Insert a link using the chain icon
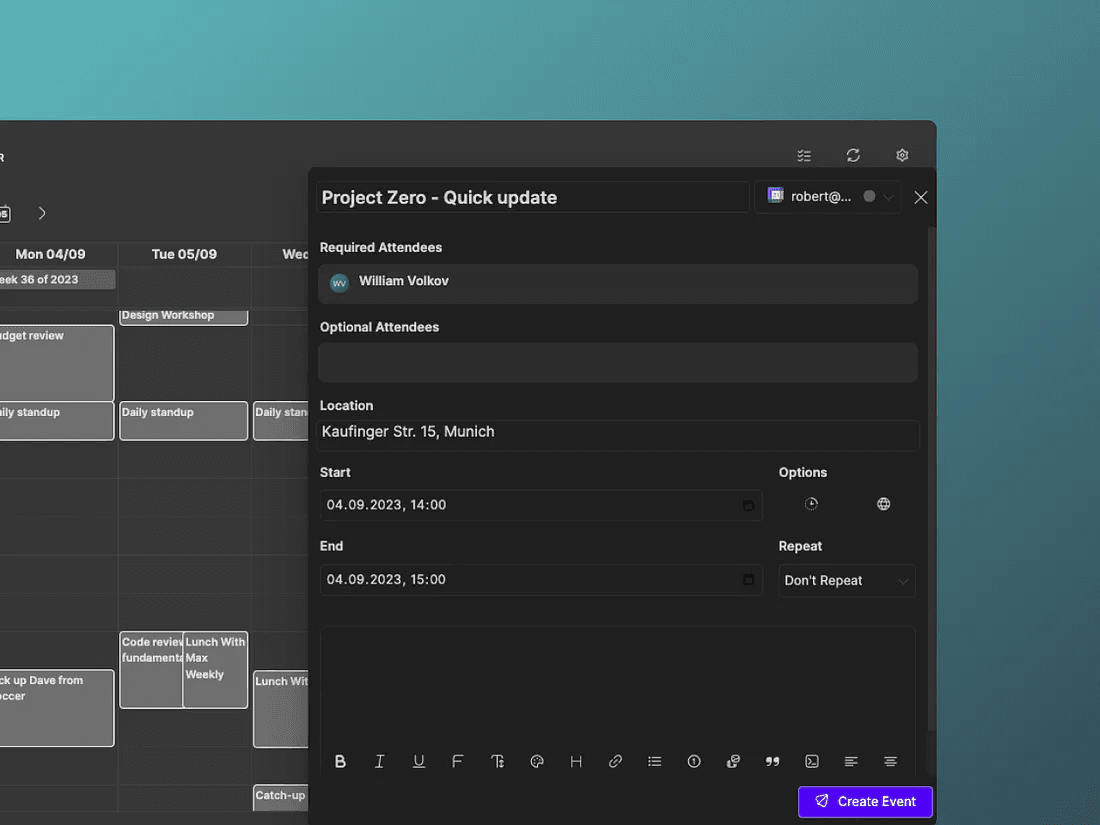The height and width of the screenshot is (825, 1100). click(x=615, y=761)
